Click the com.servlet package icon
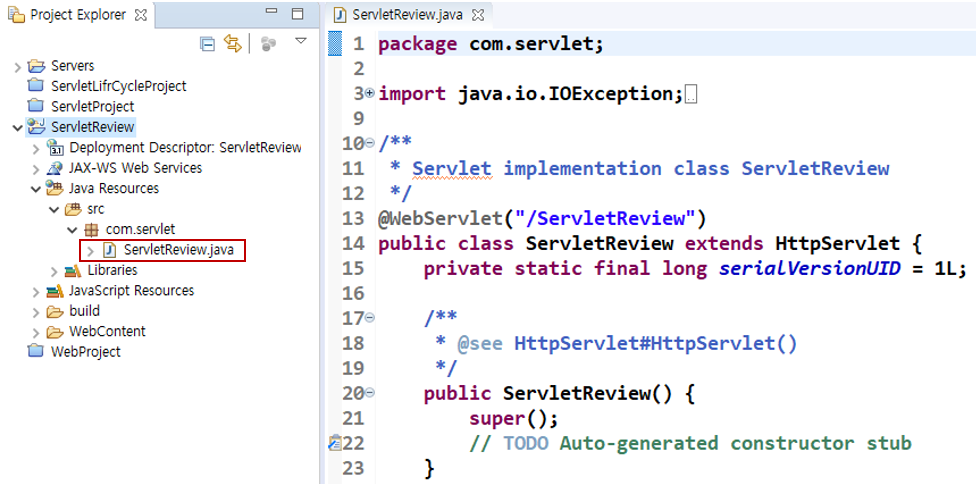The image size is (976, 484). click(92, 230)
